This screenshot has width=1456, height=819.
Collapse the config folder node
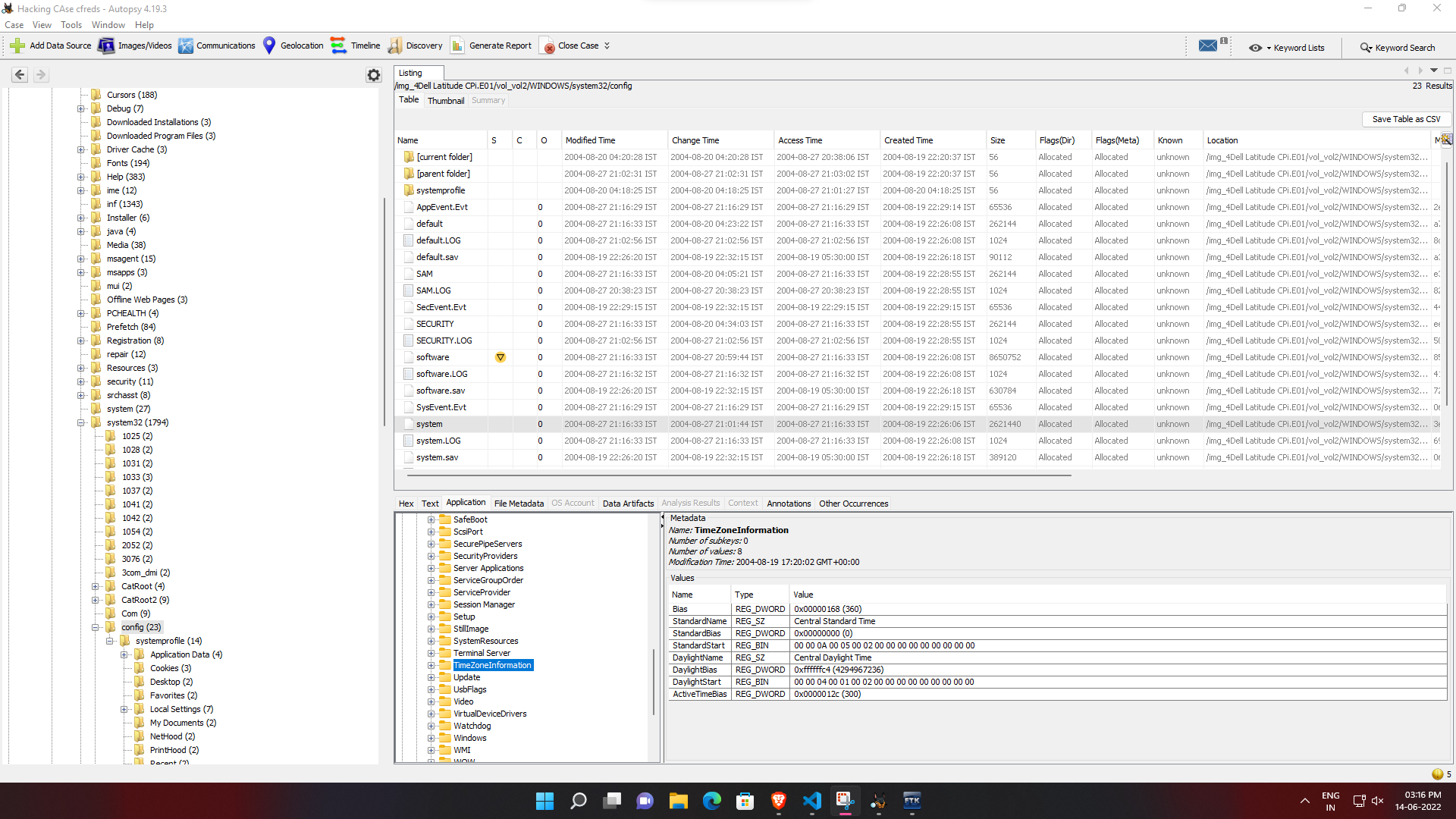click(x=96, y=627)
